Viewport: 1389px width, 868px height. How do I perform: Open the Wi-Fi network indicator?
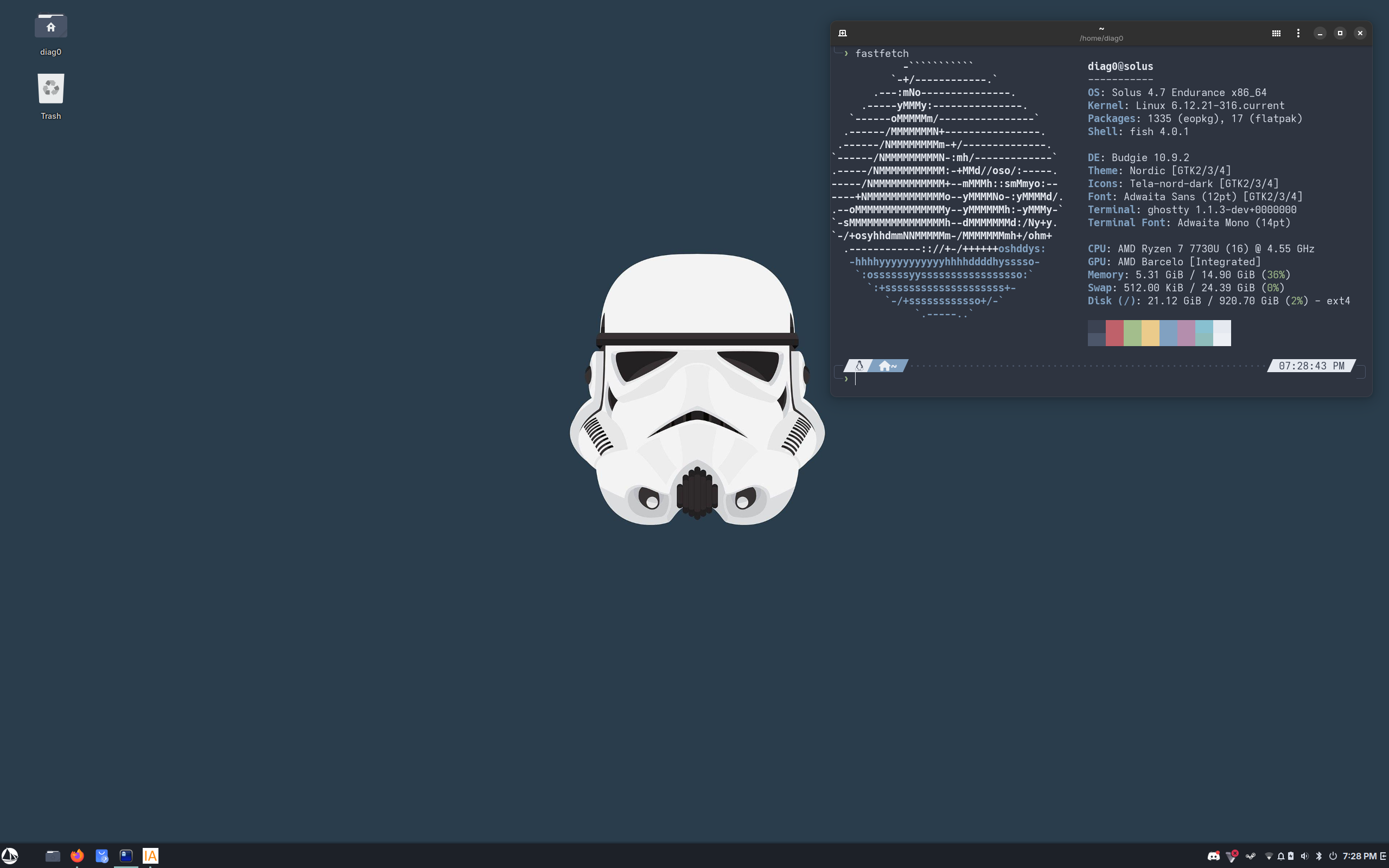pyautogui.click(x=1269, y=856)
